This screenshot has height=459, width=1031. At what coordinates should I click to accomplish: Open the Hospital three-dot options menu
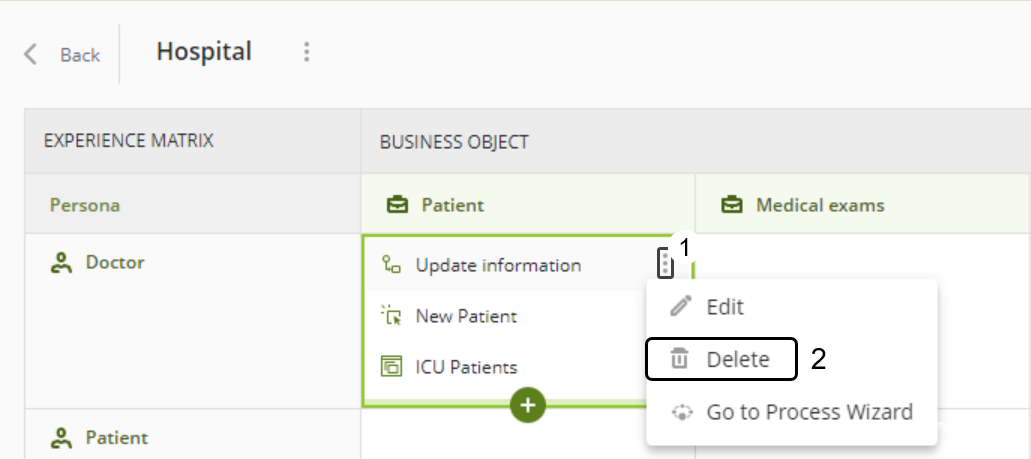[306, 52]
